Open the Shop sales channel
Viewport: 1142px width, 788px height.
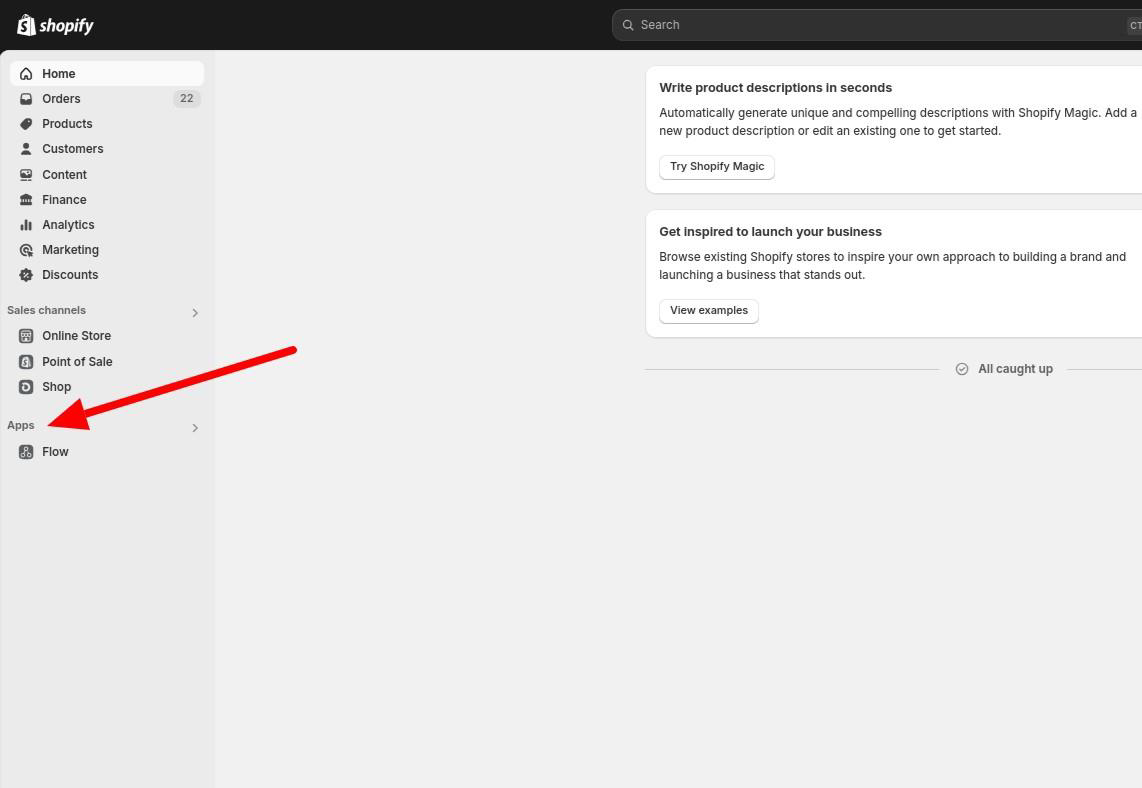pyautogui.click(x=107, y=387)
